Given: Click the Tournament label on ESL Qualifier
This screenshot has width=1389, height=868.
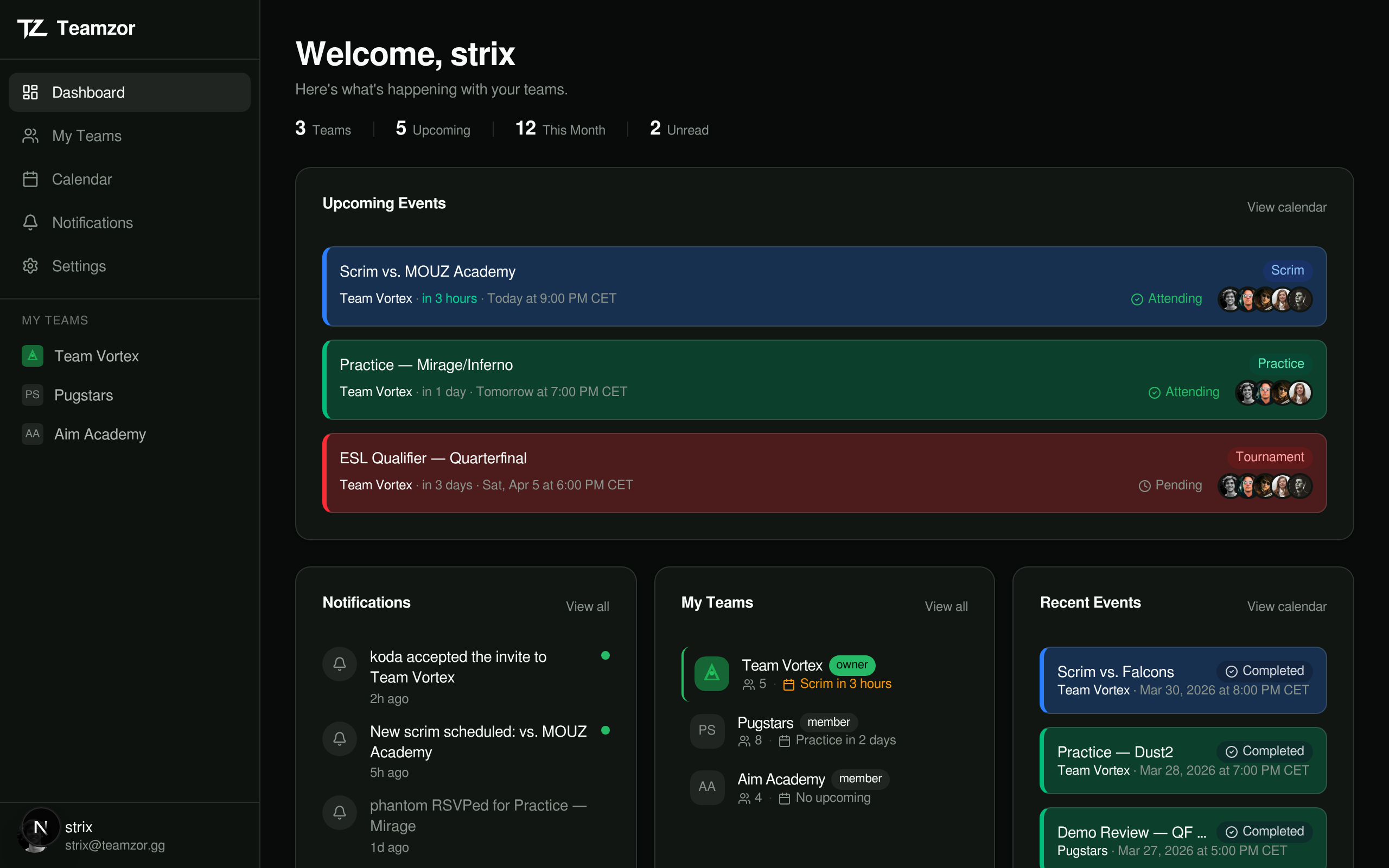Looking at the screenshot, I should [x=1270, y=456].
